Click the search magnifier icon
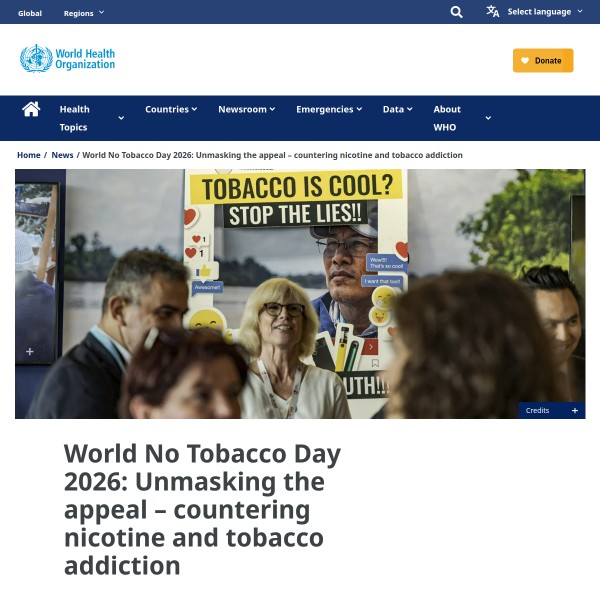 click(x=456, y=12)
